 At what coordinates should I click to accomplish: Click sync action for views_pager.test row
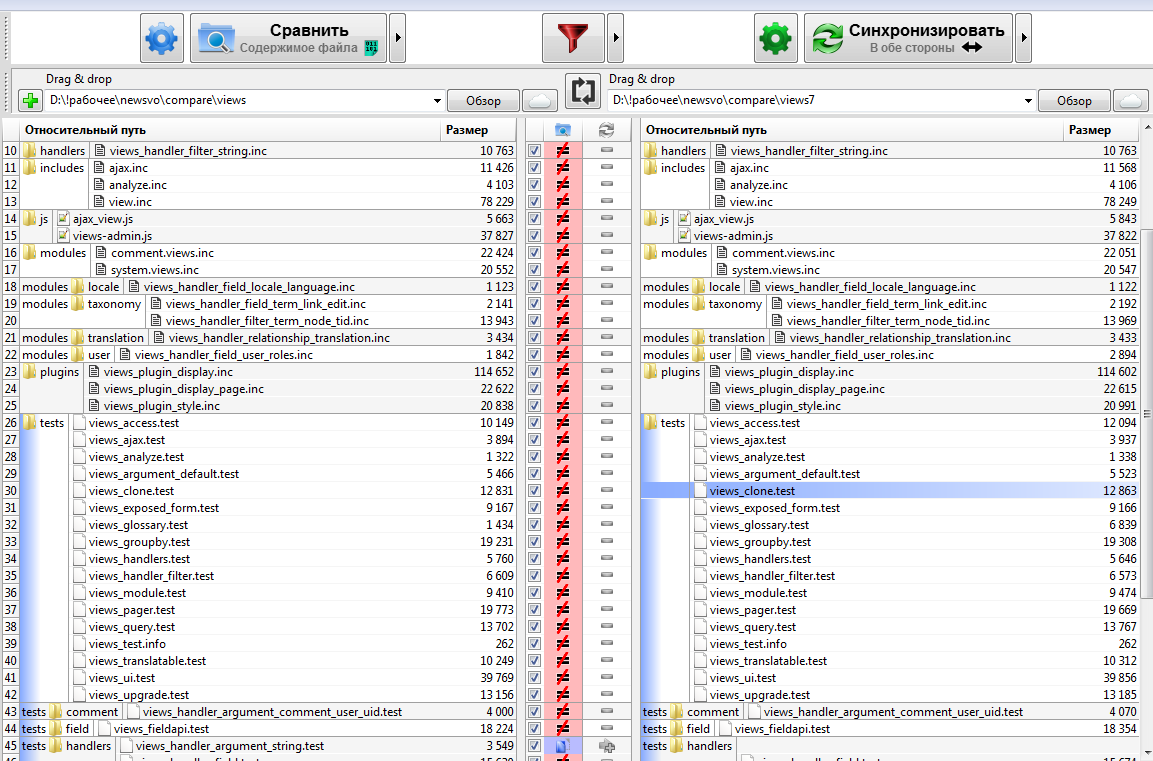(x=607, y=610)
